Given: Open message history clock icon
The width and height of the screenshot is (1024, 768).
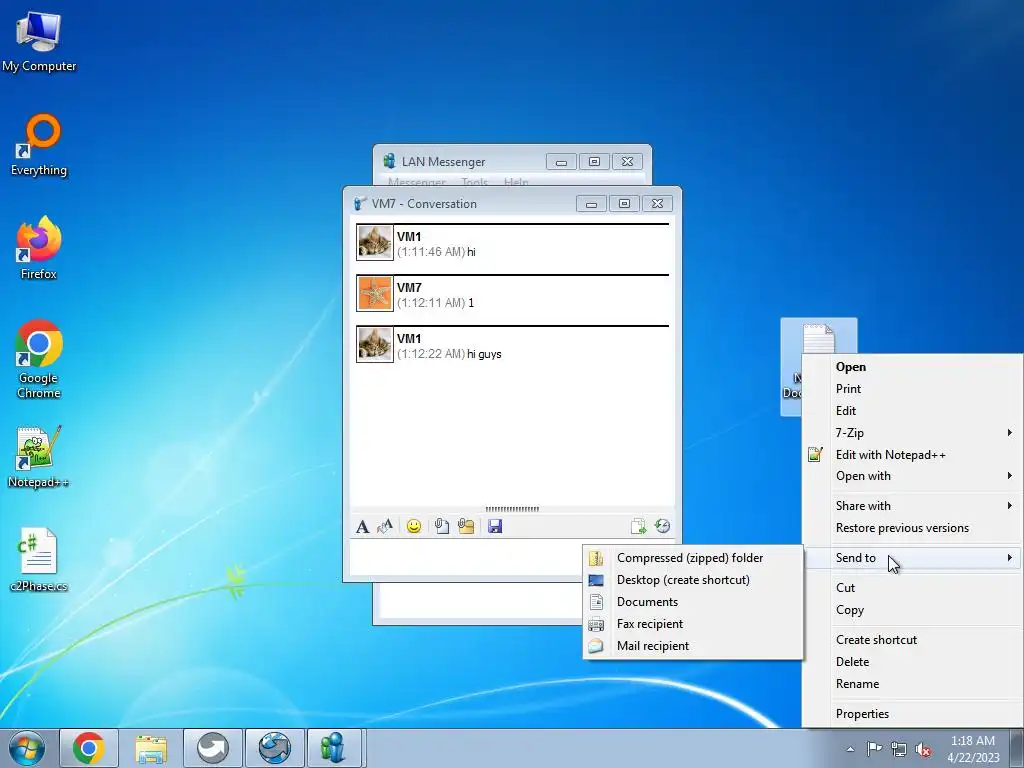Looking at the screenshot, I should tap(662, 526).
